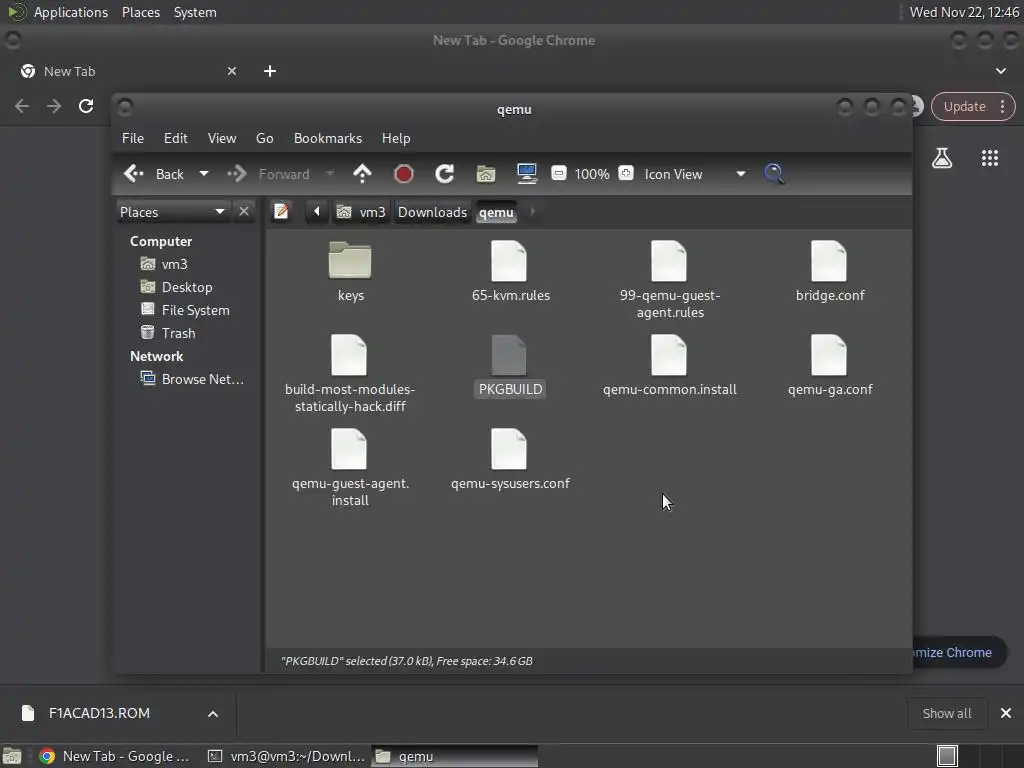Image resolution: width=1024 pixels, height=768 pixels.
Task: Go up to parent folder arrow
Action: point(362,174)
